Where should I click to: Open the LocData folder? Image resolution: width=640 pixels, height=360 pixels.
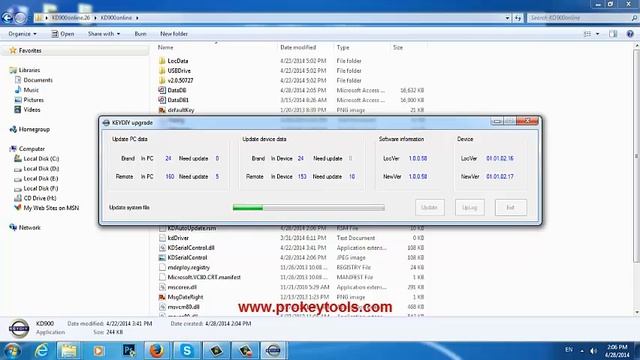pyautogui.click(x=178, y=61)
